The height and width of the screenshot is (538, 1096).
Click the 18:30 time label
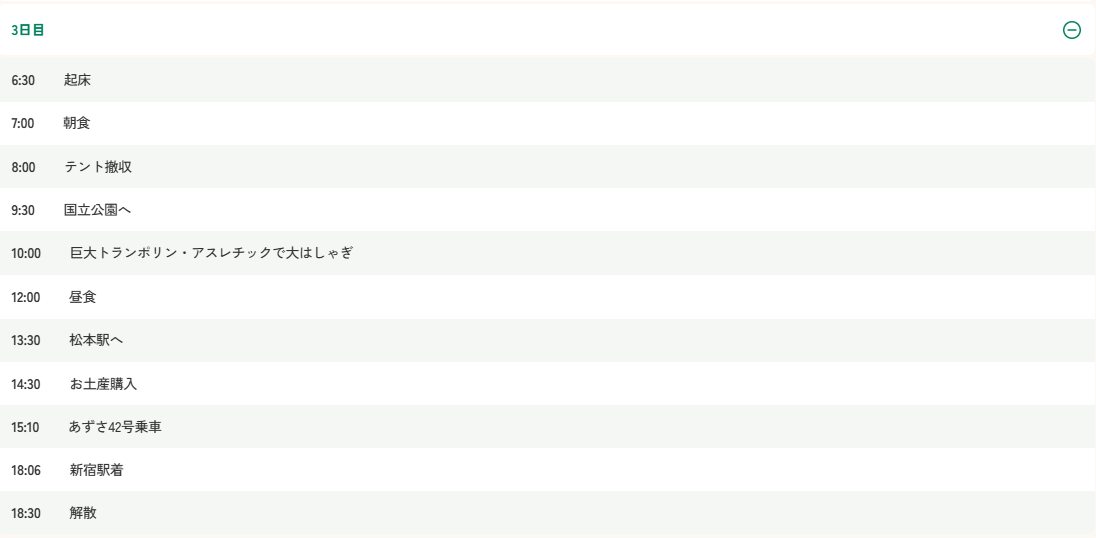click(26, 514)
